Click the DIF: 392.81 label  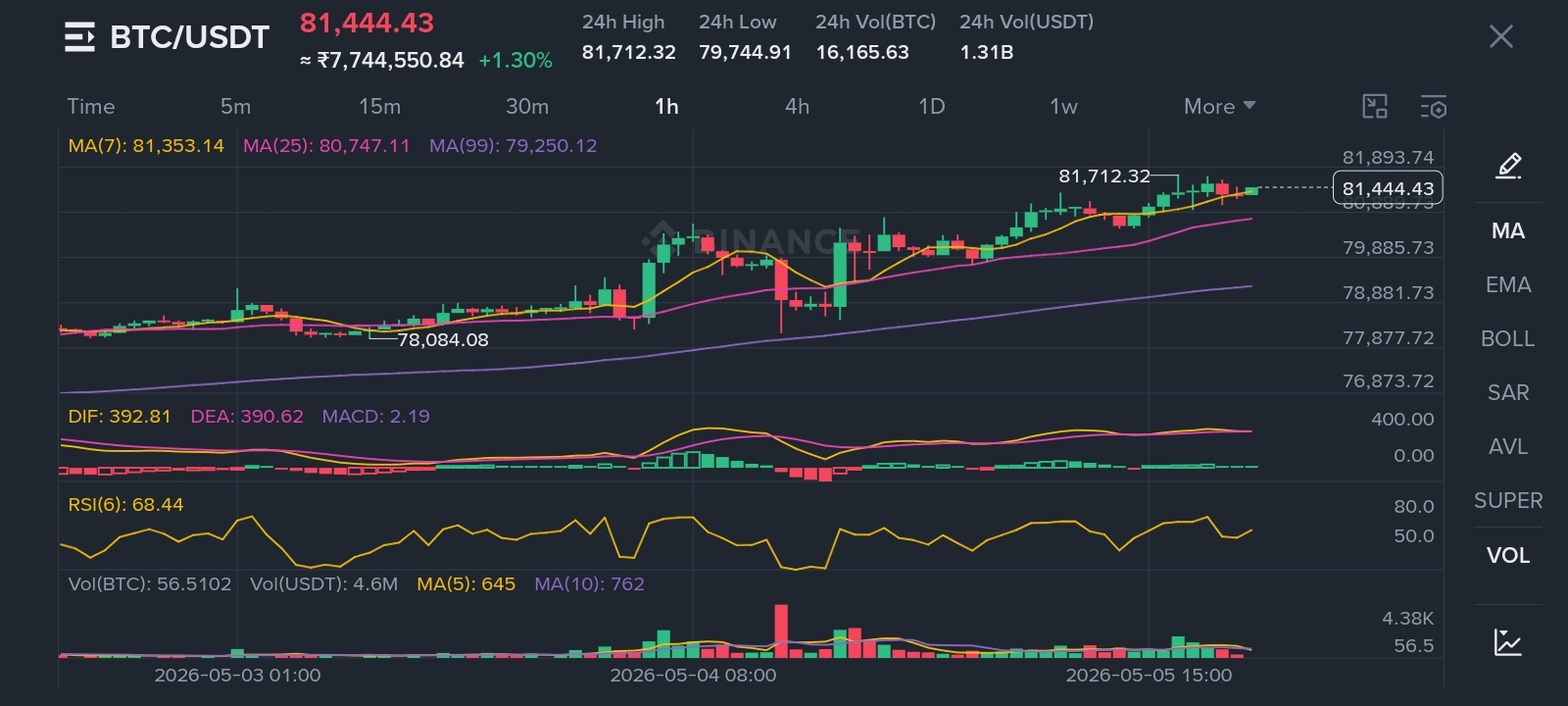point(120,416)
